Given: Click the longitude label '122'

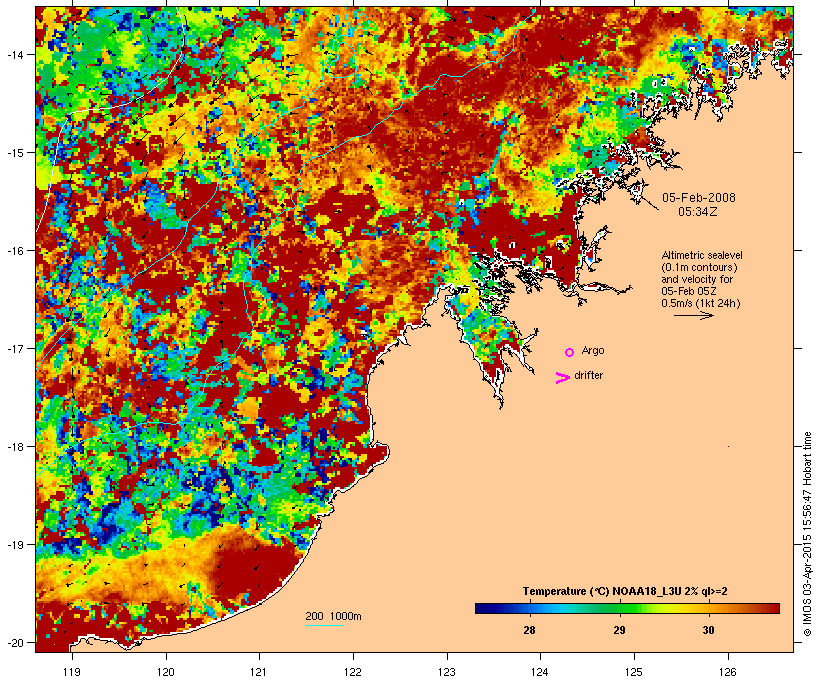Looking at the screenshot, I should pyautogui.click(x=353, y=672).
